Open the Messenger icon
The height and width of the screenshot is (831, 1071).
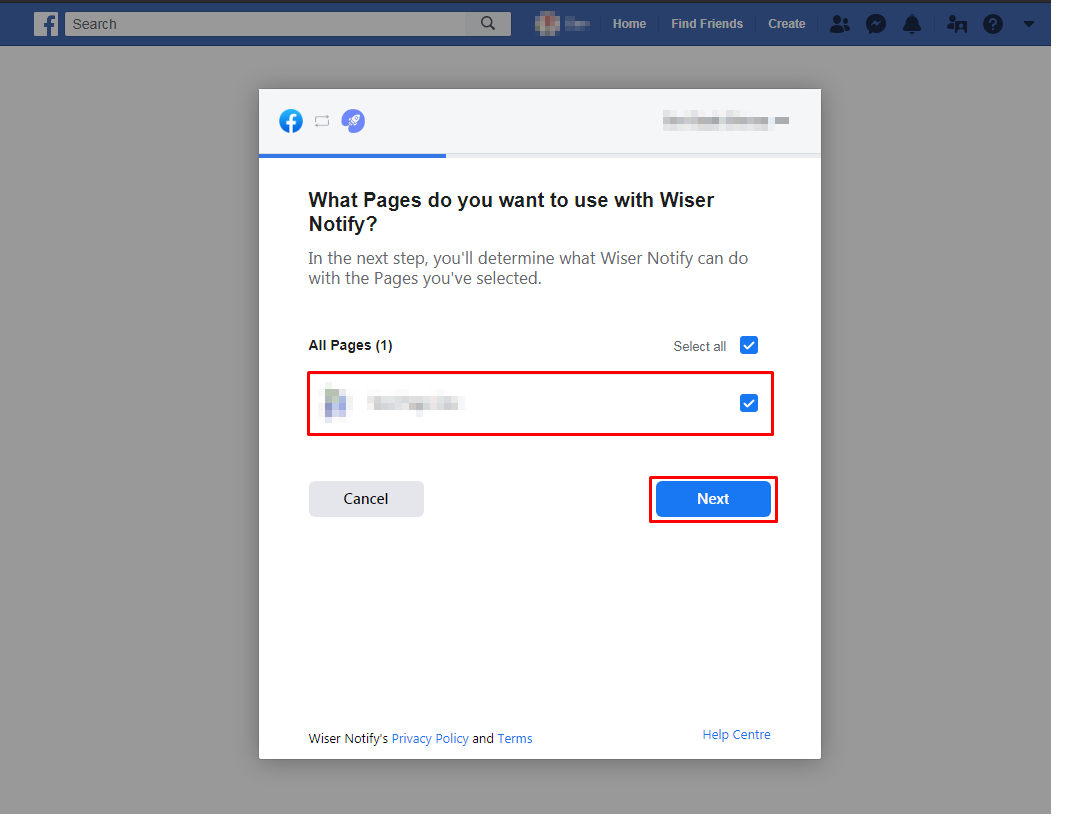[x=876, y=25]
